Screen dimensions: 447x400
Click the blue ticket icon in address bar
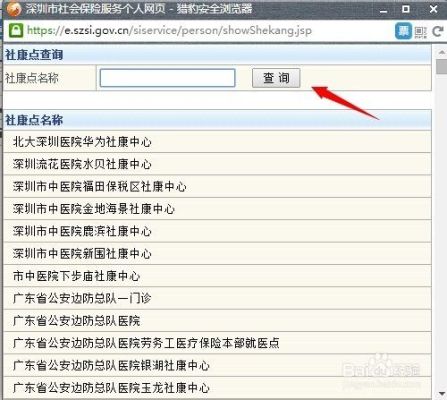point(403,31)
